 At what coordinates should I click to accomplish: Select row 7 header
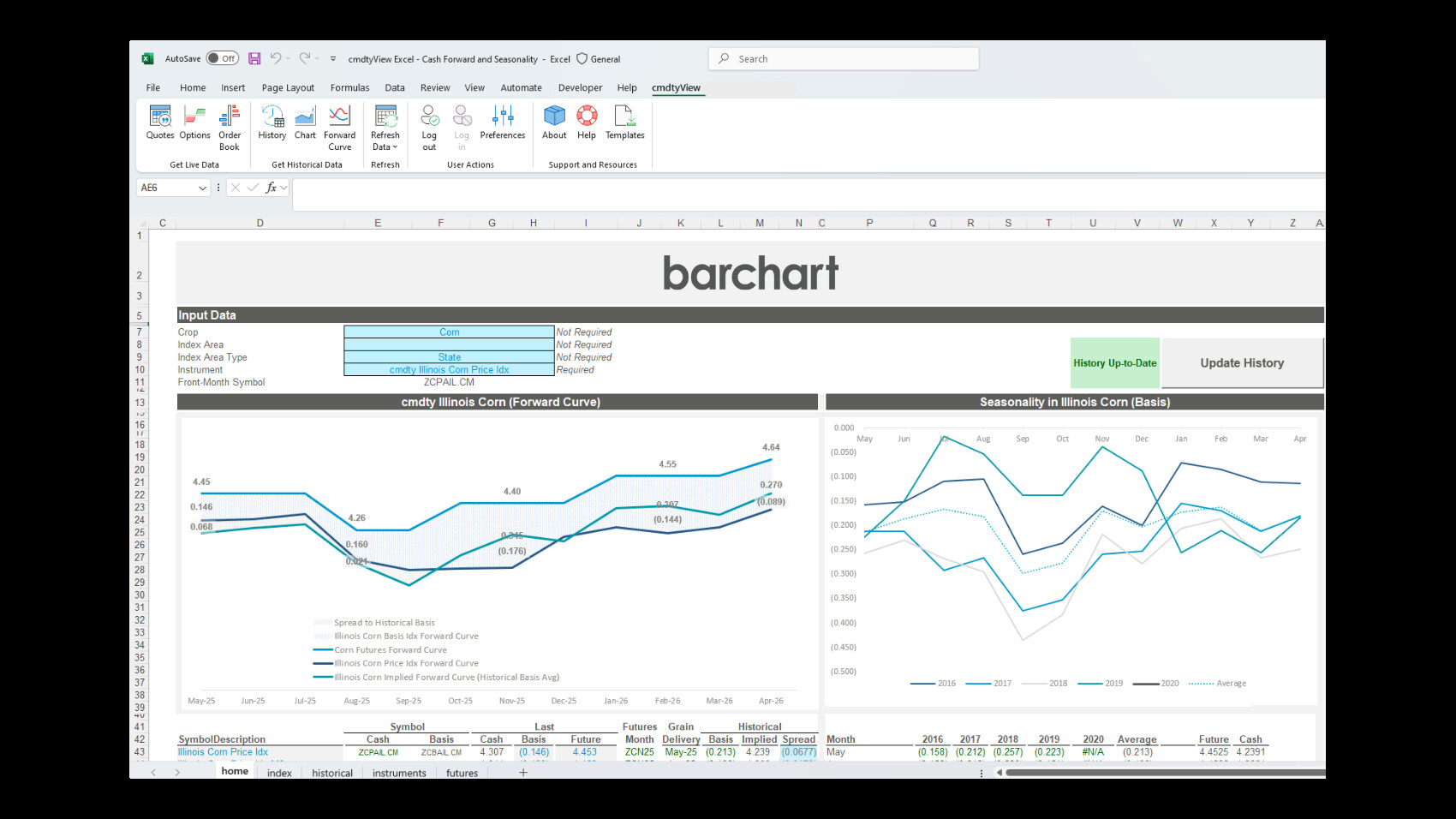coord(140,332)
